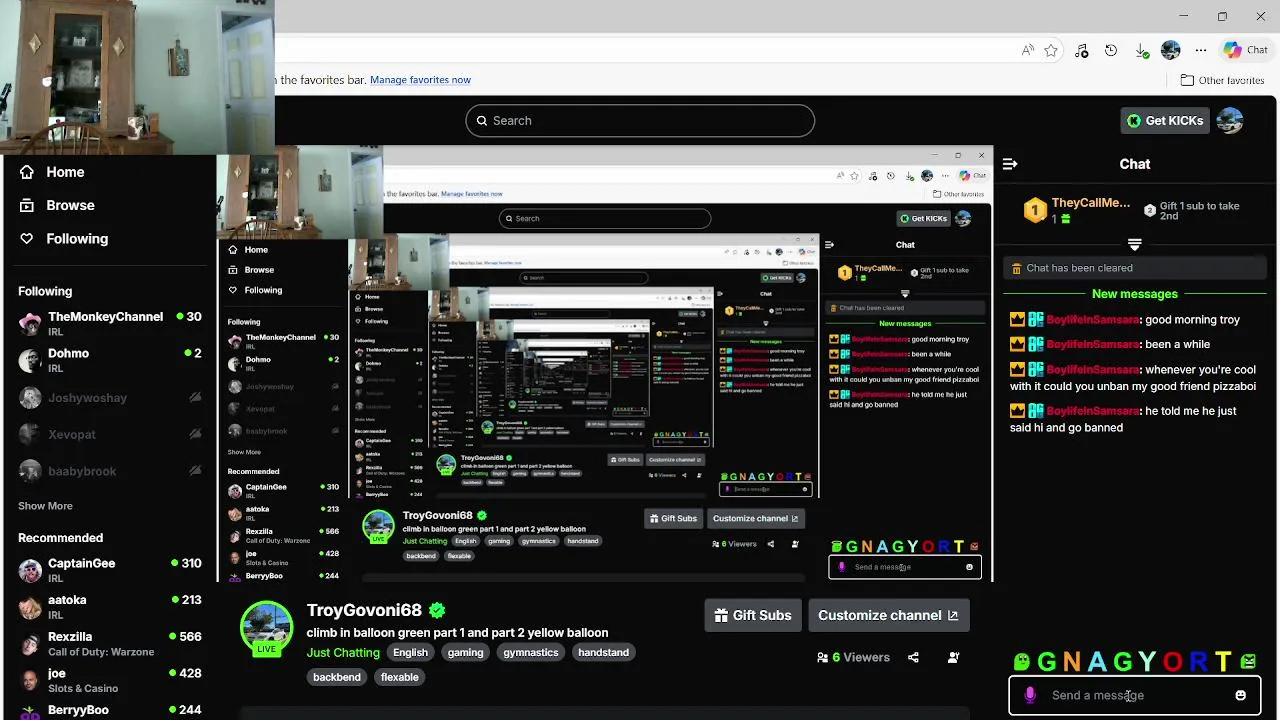Open Customize channel link

point(888,615)
